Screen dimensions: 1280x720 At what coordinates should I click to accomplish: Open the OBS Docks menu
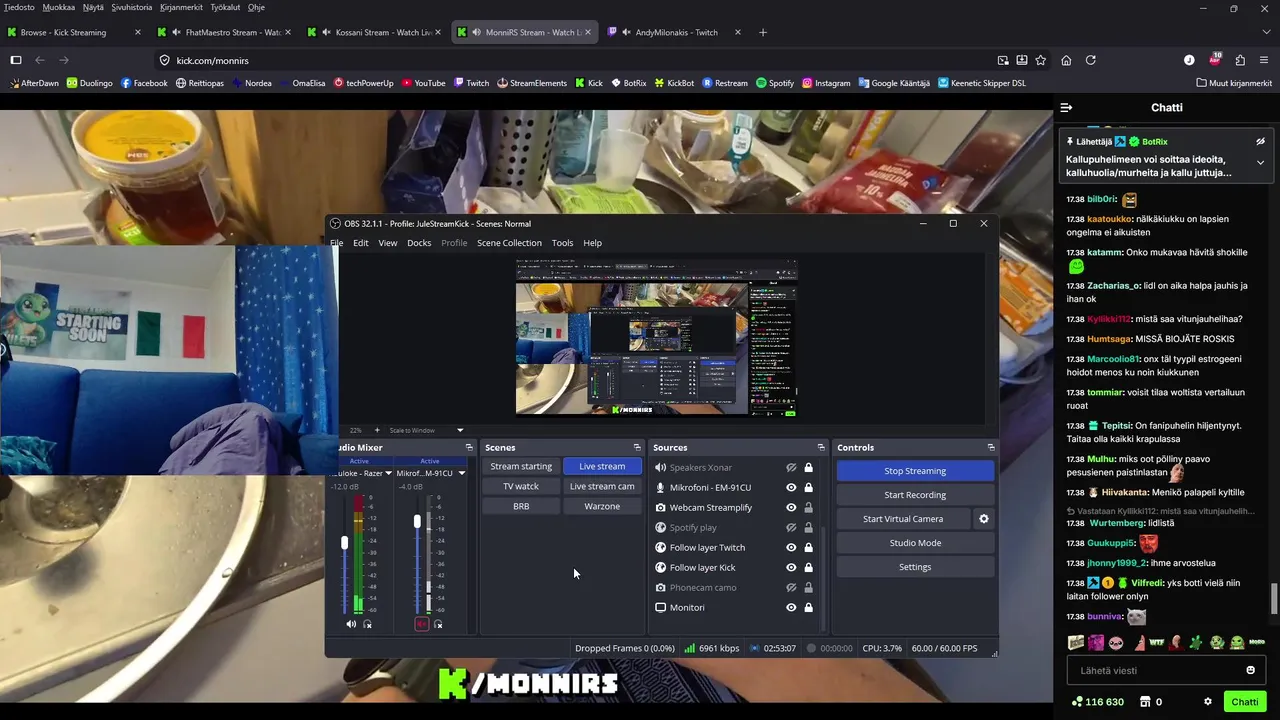419,243
